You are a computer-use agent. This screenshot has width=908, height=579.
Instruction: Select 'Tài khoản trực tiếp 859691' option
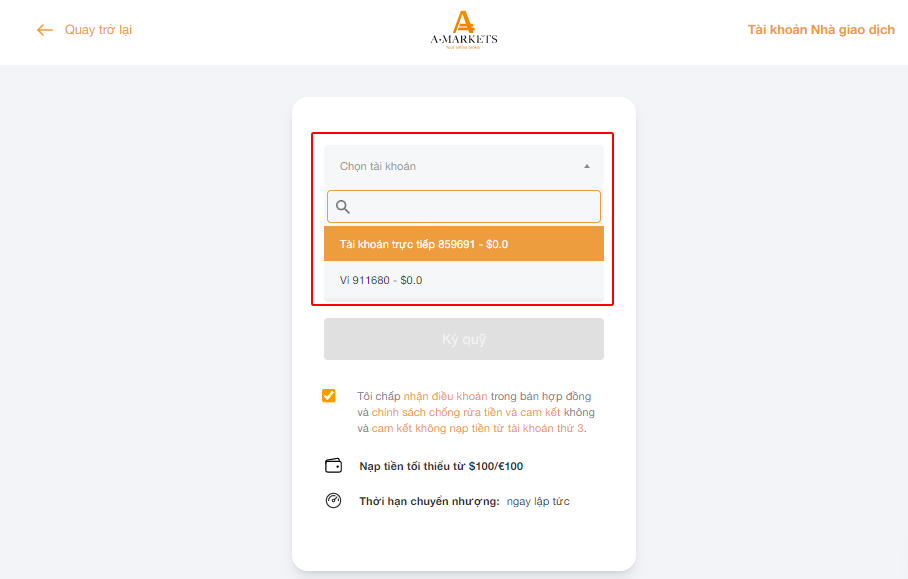pyautogui.click(x=464, y=244)
